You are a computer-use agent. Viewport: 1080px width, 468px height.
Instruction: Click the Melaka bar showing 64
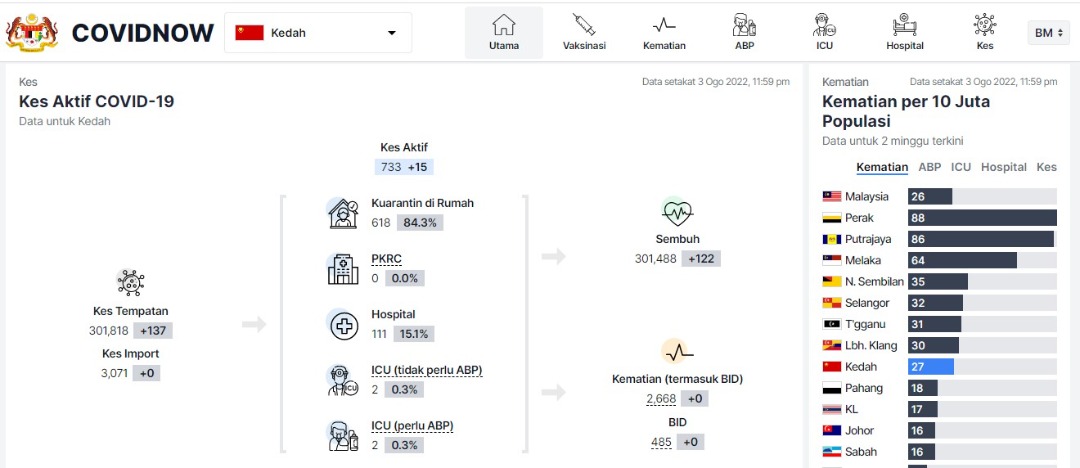click(962, 261)
